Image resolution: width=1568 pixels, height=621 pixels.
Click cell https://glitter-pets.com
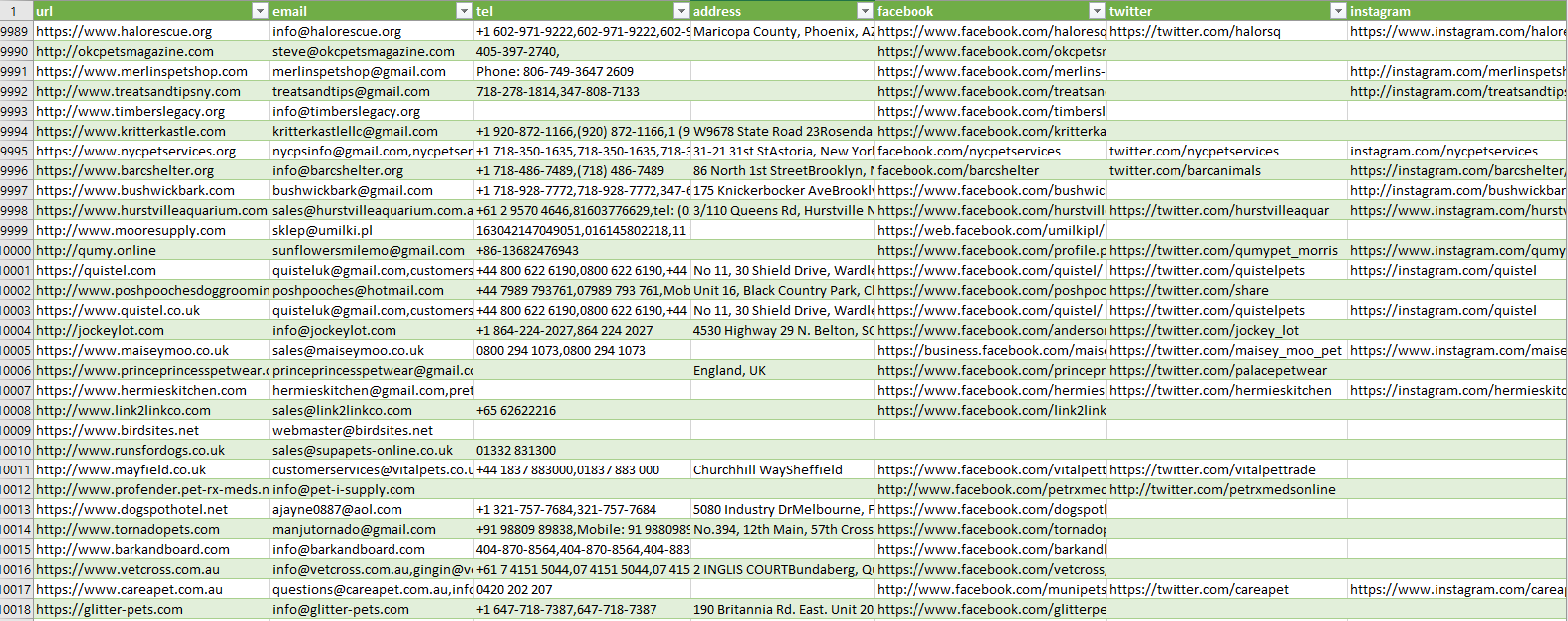151,609
